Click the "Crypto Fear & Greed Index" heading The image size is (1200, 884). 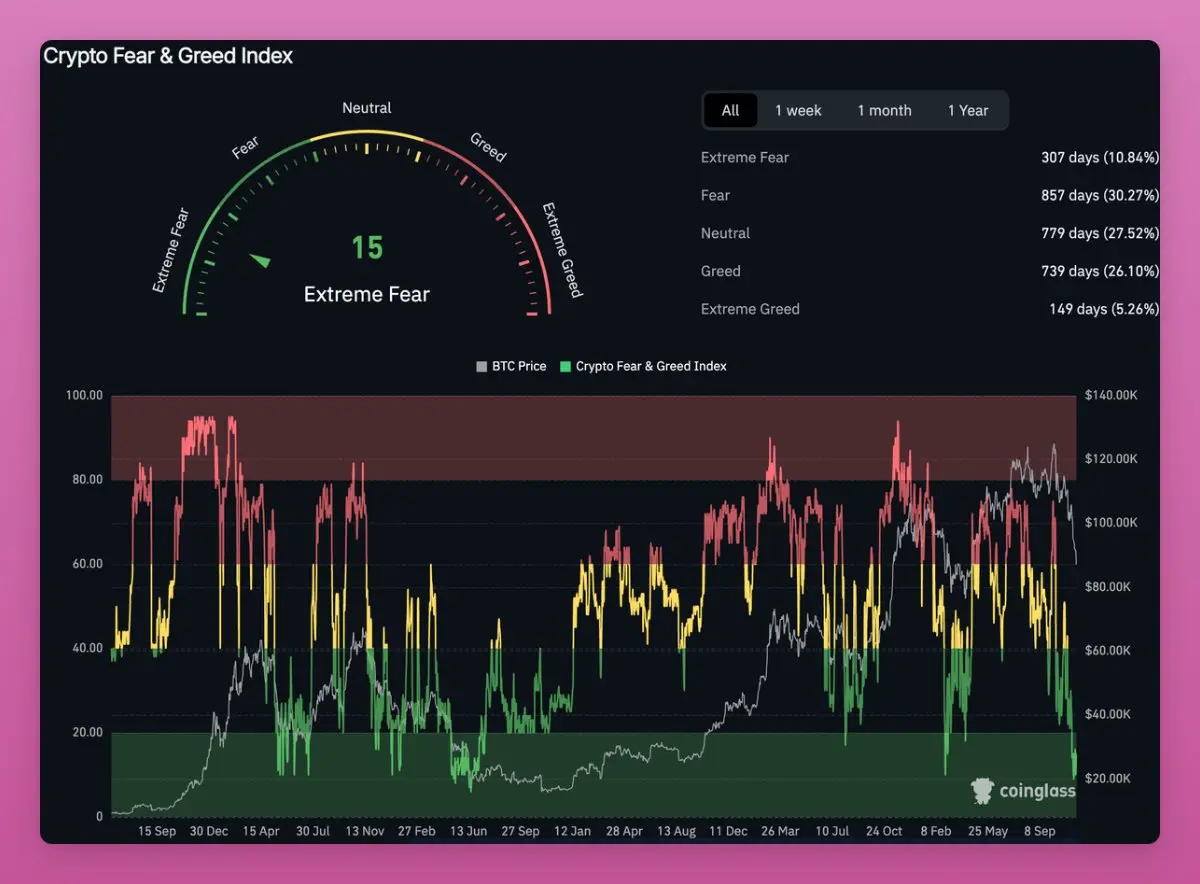[168, 56]
